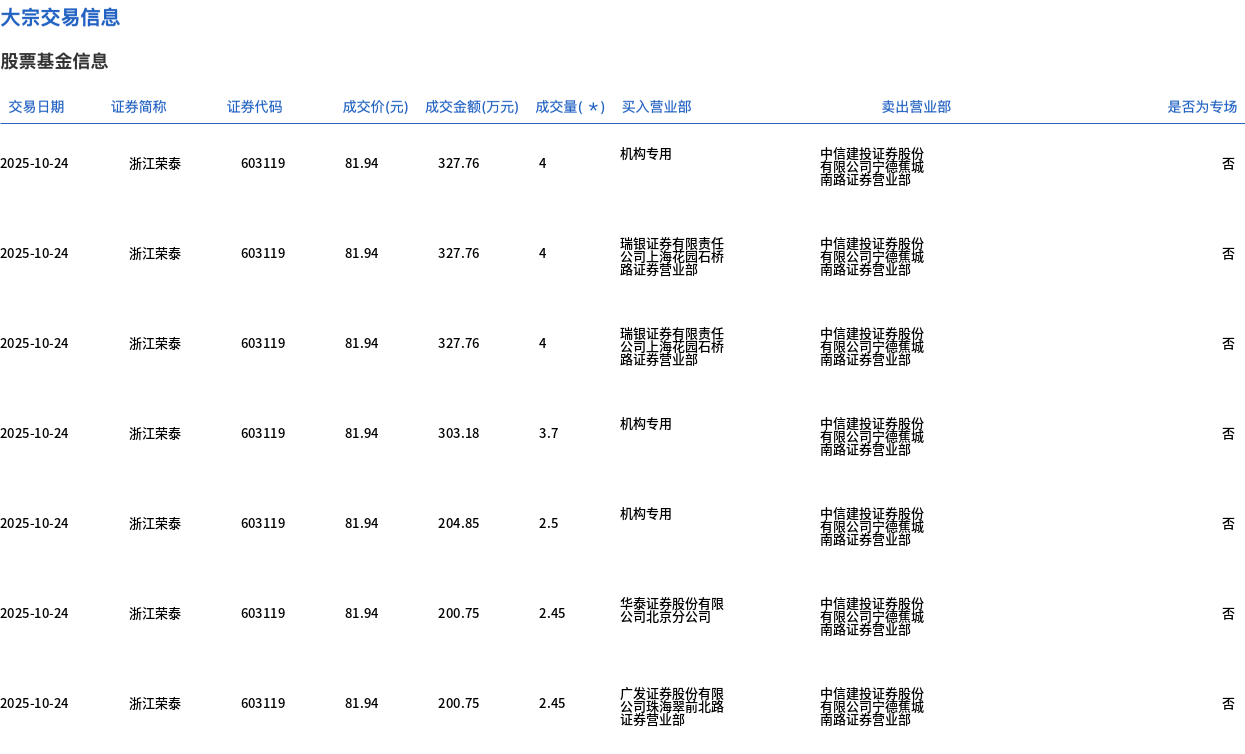Click 否 in the 华泰证券 row
This screenshot has width=1245, height=754.
(1228, 614)
